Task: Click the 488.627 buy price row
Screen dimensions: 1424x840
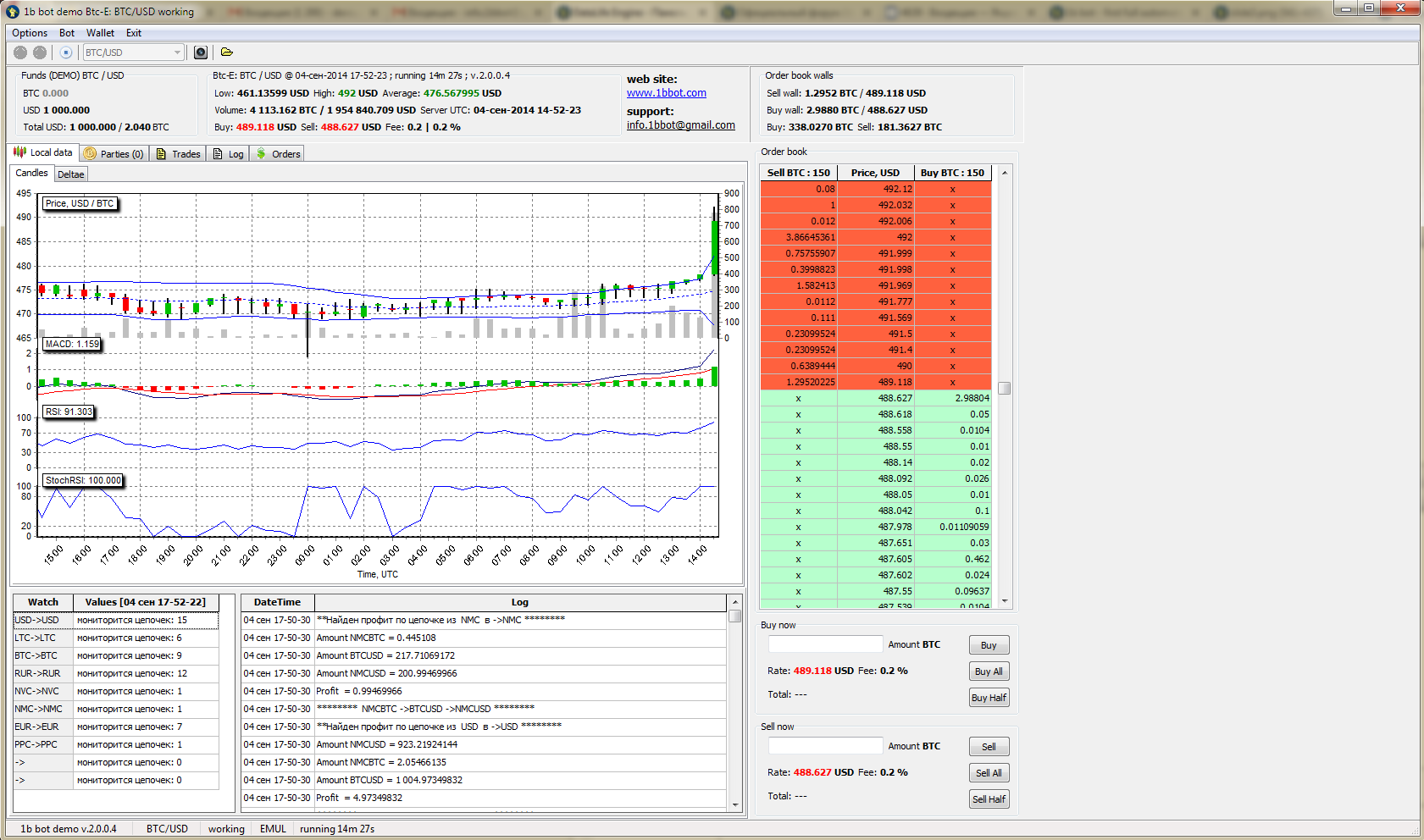Action: coord(876,398)
